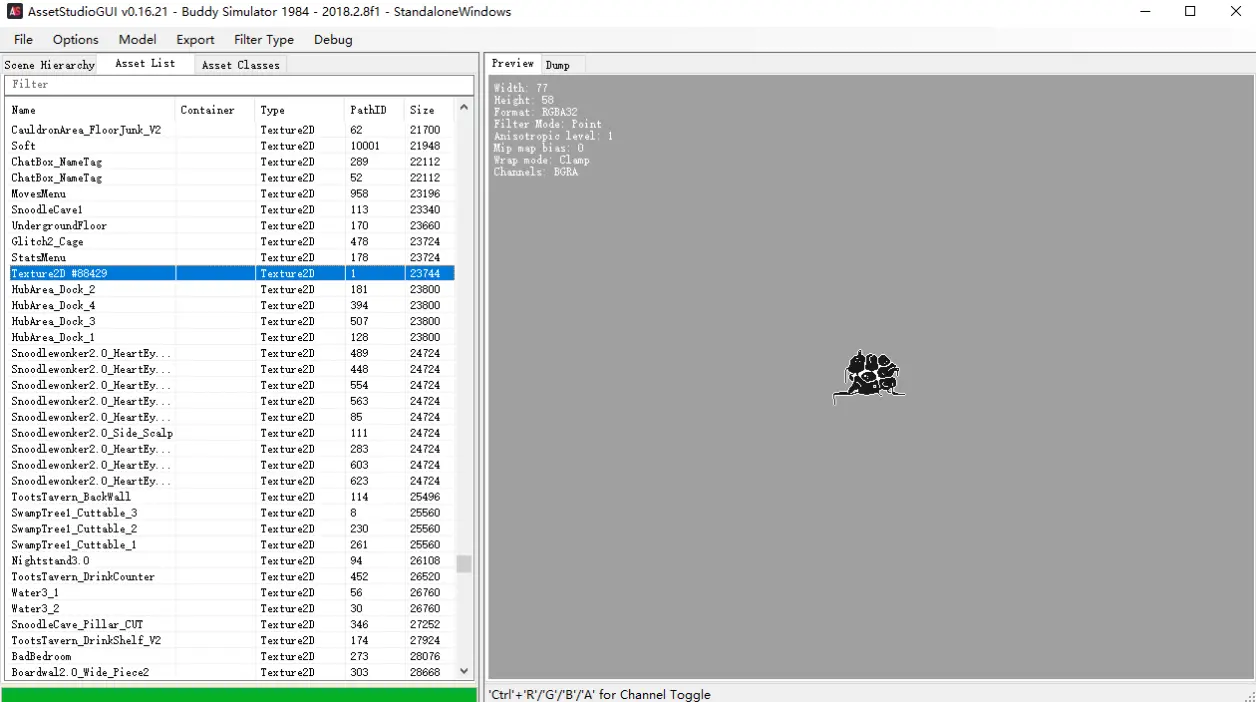Select the StatsMenu row
Image resolution: width=1256 pixels, height=702 pixels.
pyautogui.click(x=230, y=258)
